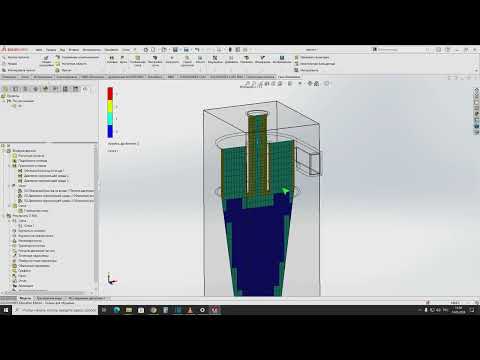Select the ConfigurationManager tab icon

click(25, 89)
